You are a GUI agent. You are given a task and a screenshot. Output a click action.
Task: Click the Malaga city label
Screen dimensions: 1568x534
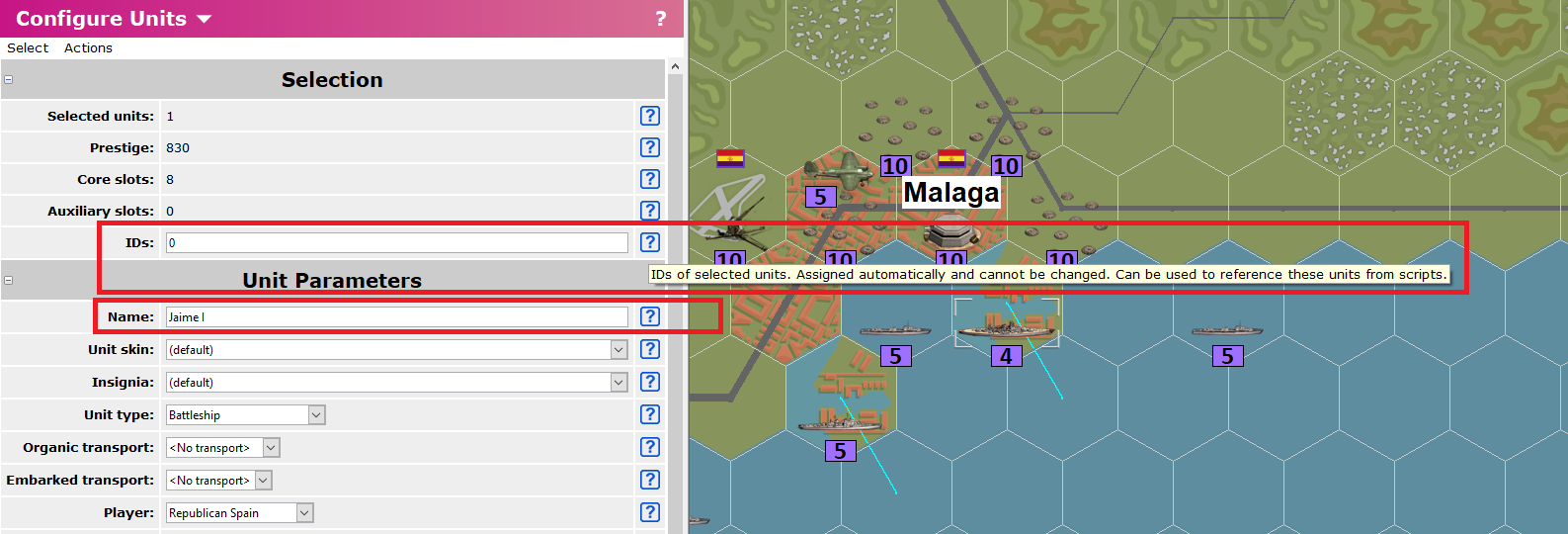pyautogui.click(x=951, y=192)
